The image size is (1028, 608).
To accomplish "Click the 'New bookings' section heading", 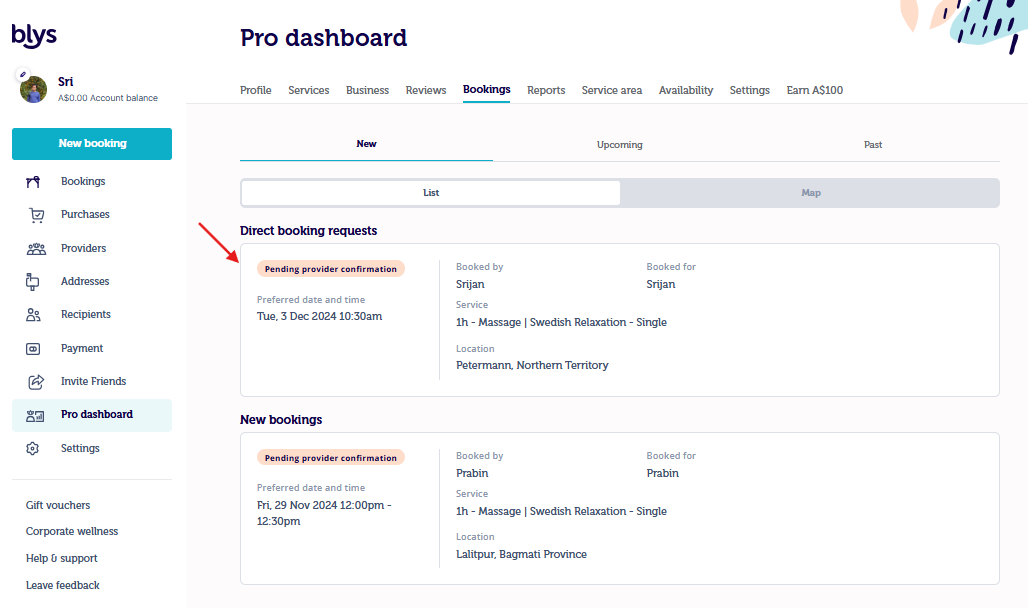I will pyautogui.click(x=281, y=420).
